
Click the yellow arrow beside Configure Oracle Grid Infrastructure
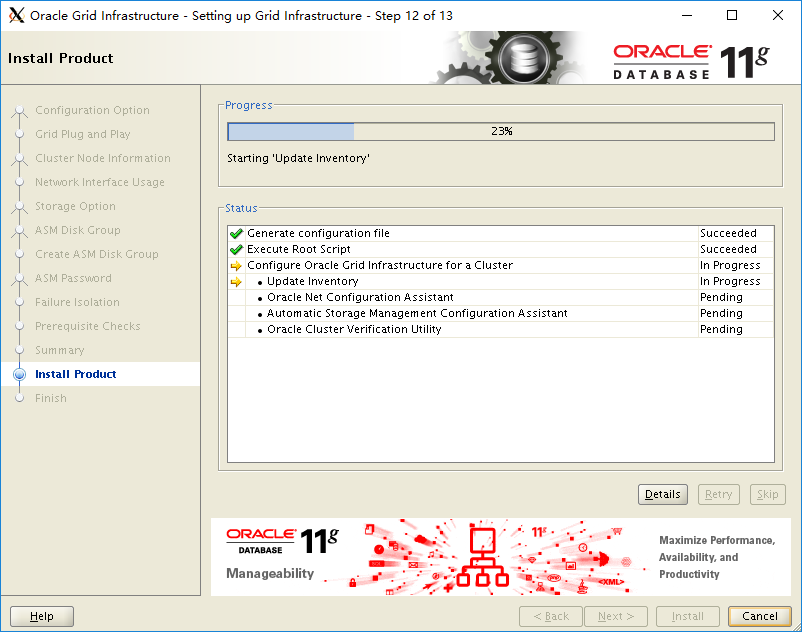(x=236, y=266)
